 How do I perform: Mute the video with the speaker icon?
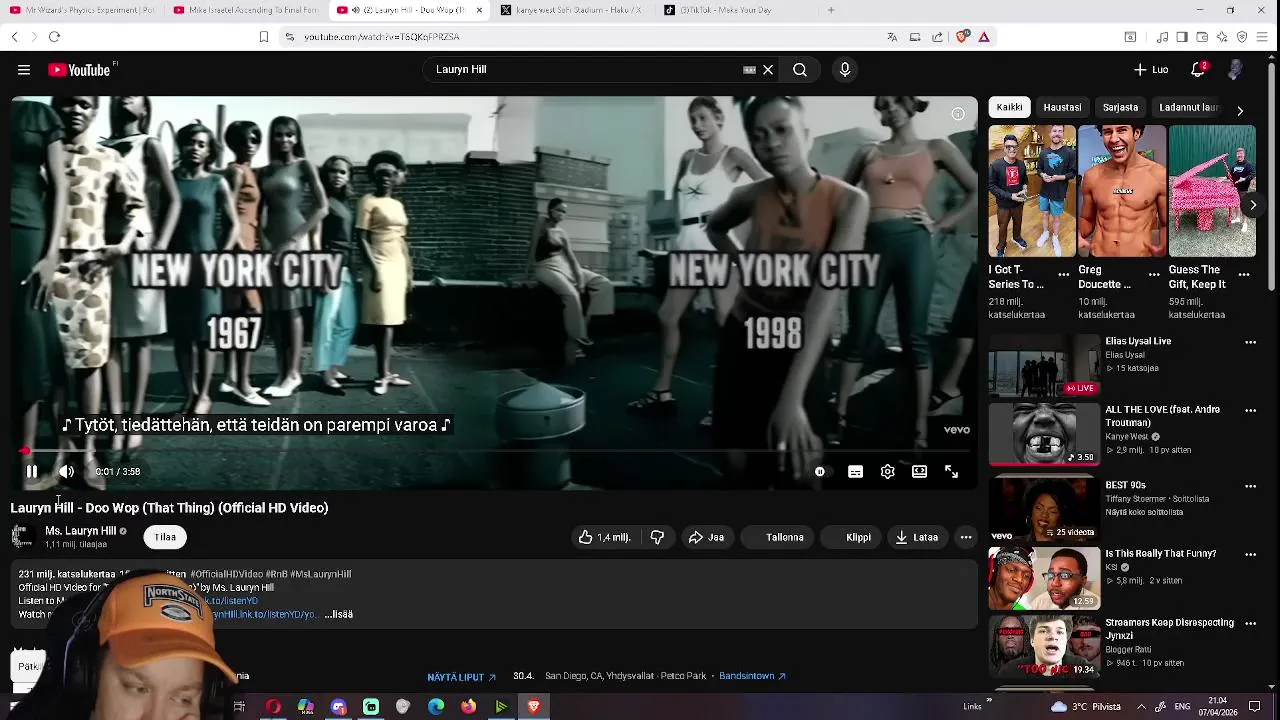click(66, 471)
